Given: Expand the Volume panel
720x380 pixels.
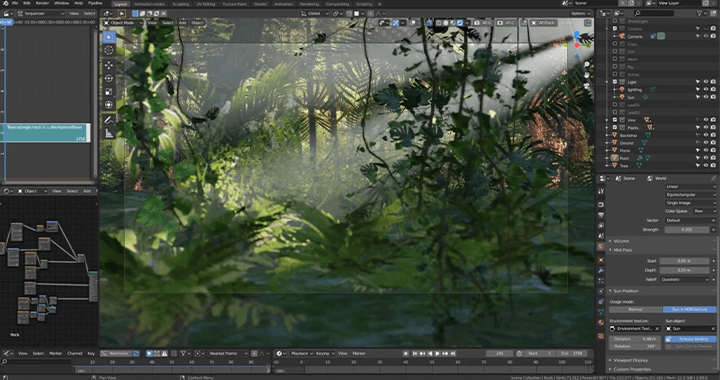Looking at the screenshot, I should click(621, 241).
